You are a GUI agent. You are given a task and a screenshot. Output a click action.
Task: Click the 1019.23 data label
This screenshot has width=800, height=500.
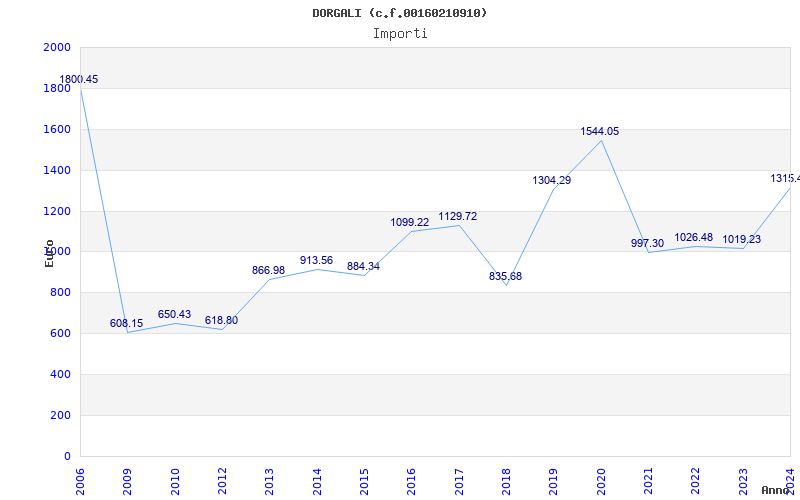point(741,239)
